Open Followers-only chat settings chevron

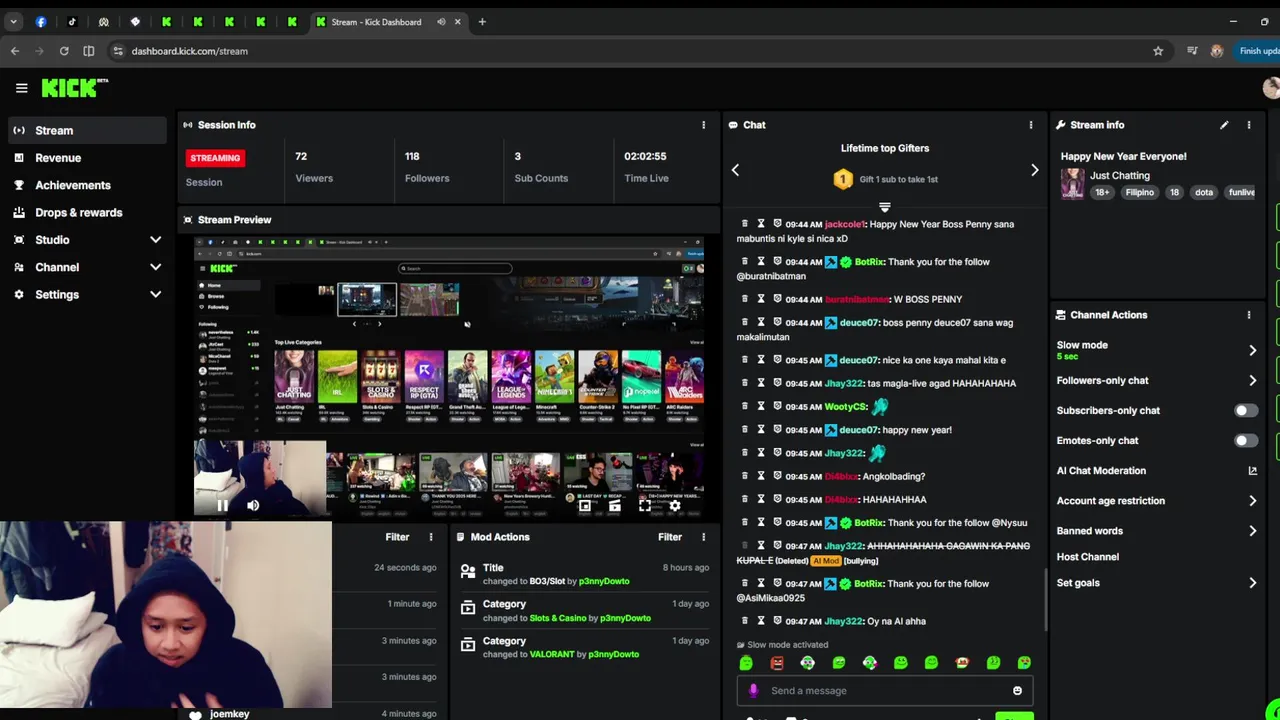click(x=1252, y=381)
